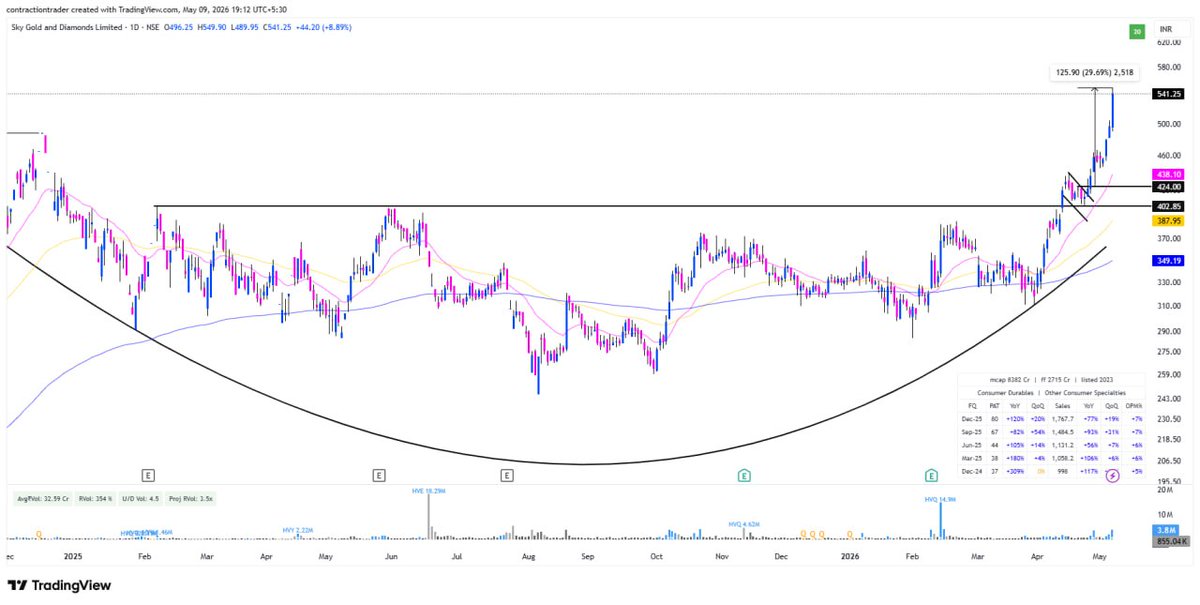The height and width of the screenshot is (605, 1200).
Task: Click the 3.8M volume value label
Action: (x=1167, y=531)
